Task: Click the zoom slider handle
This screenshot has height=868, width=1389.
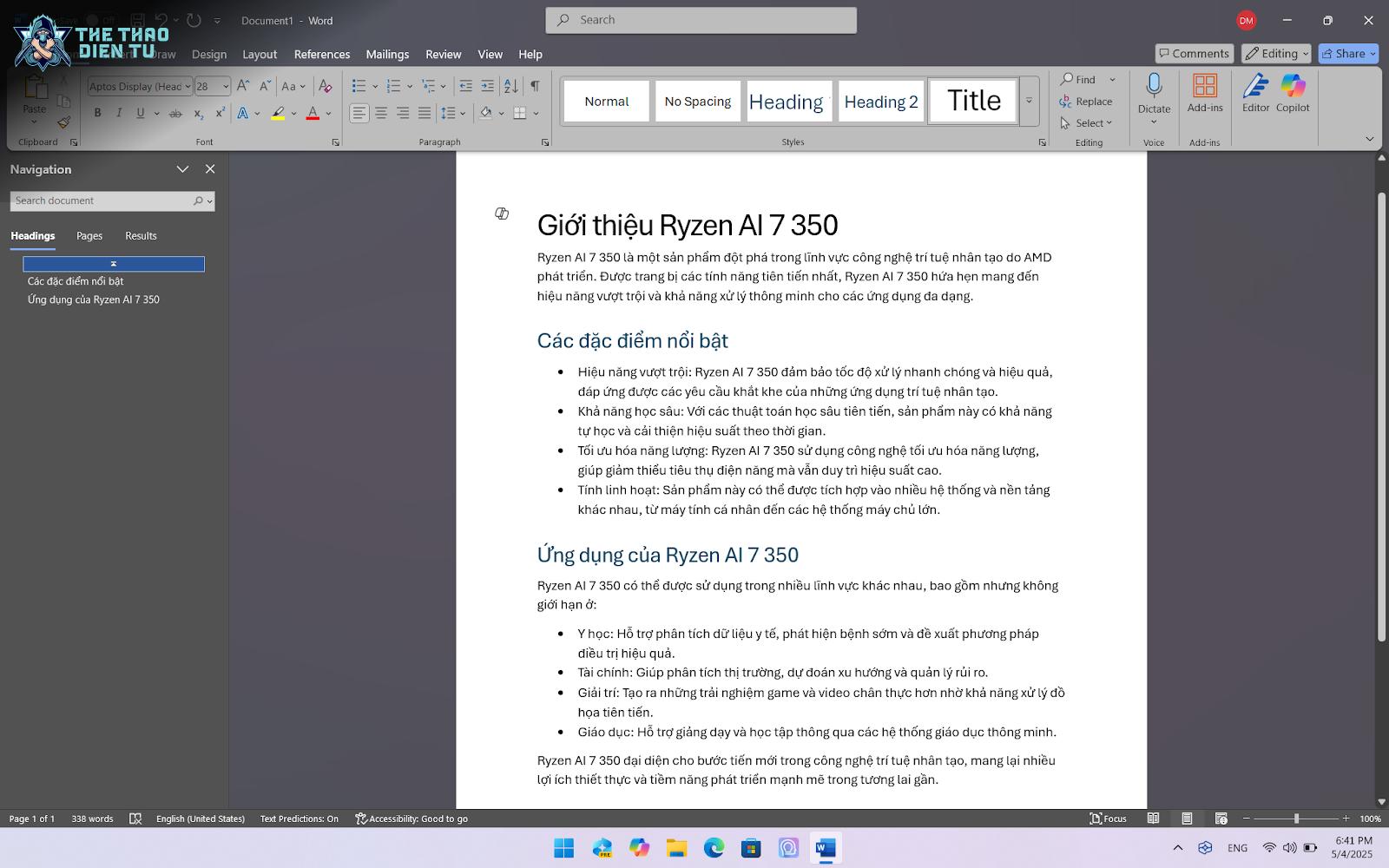Action: coord(1296,819)
